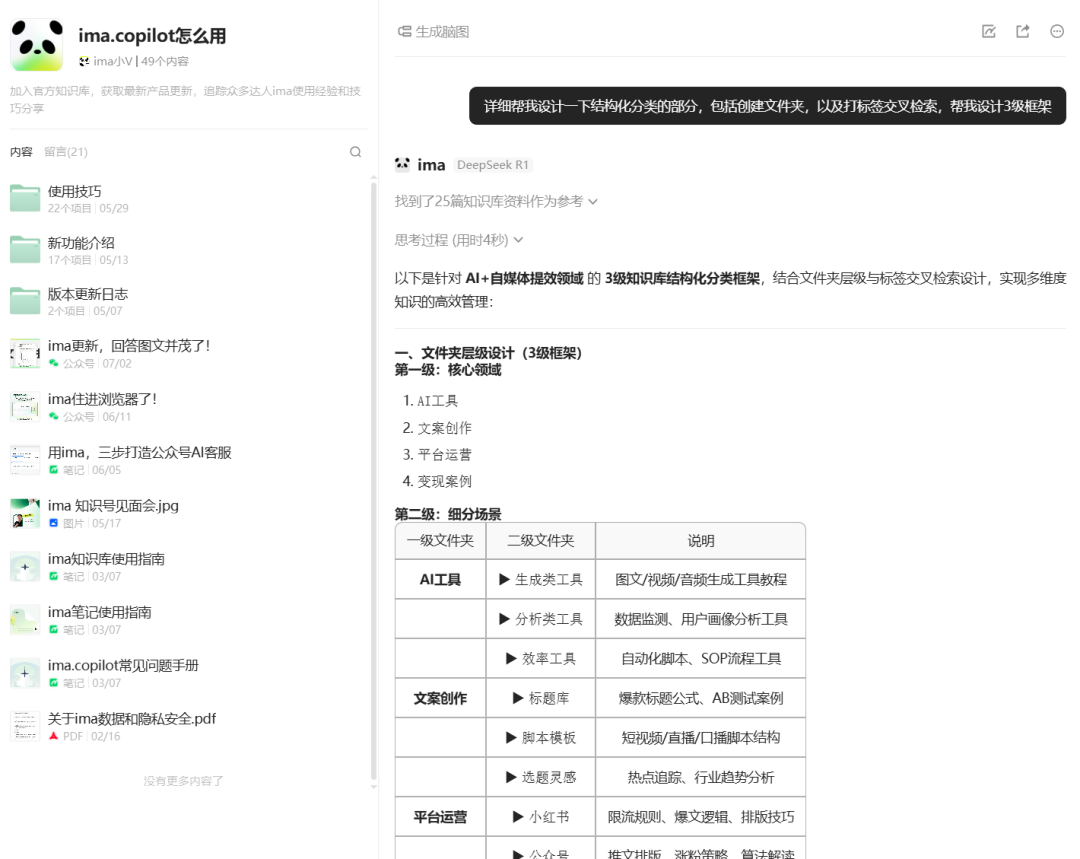Click the edit note icon at top right

click(x=988, y=32)
